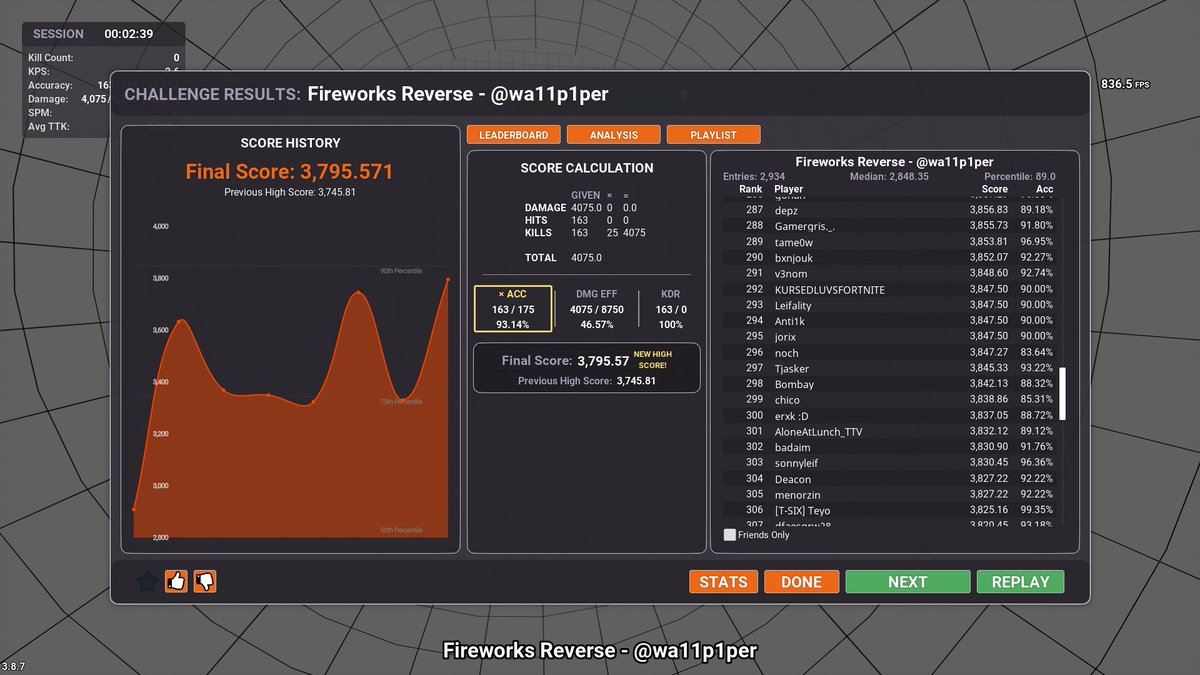Toggle the Friends Only checkbox
The image size is (1200, 675).
click(x=730, y=535)
